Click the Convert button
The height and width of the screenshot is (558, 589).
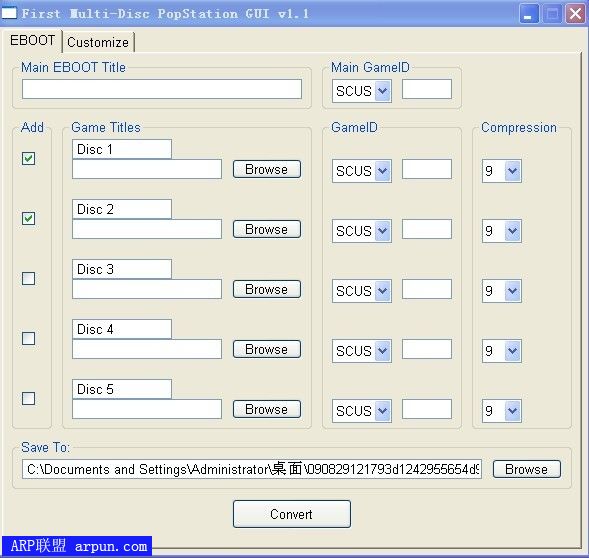click(292, 514)
